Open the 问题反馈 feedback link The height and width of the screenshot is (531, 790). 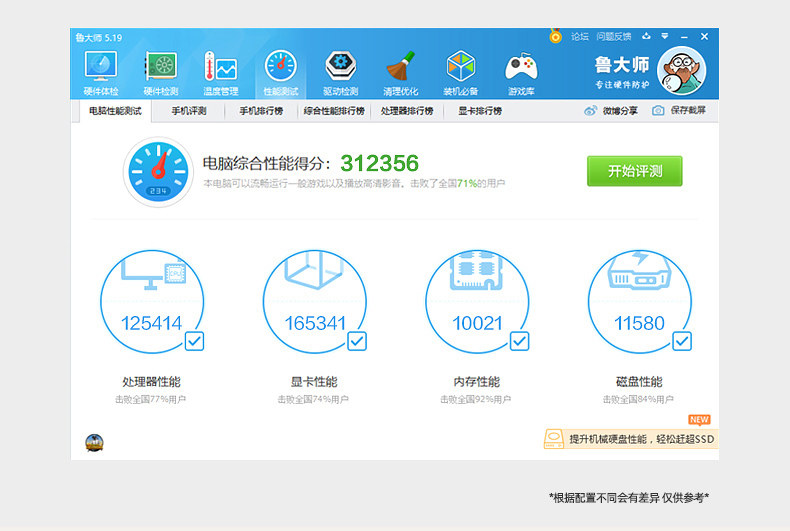point(614,36)
